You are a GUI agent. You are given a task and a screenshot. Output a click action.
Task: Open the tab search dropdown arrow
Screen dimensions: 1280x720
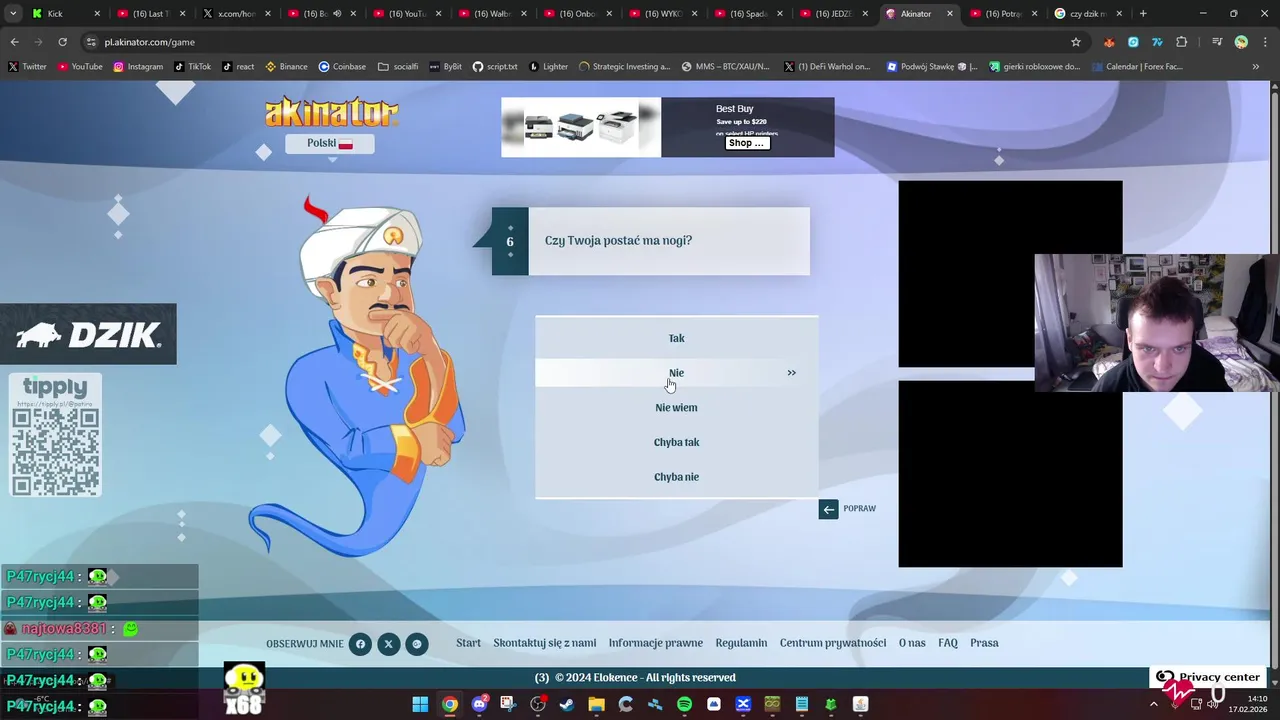coord(13,14)
